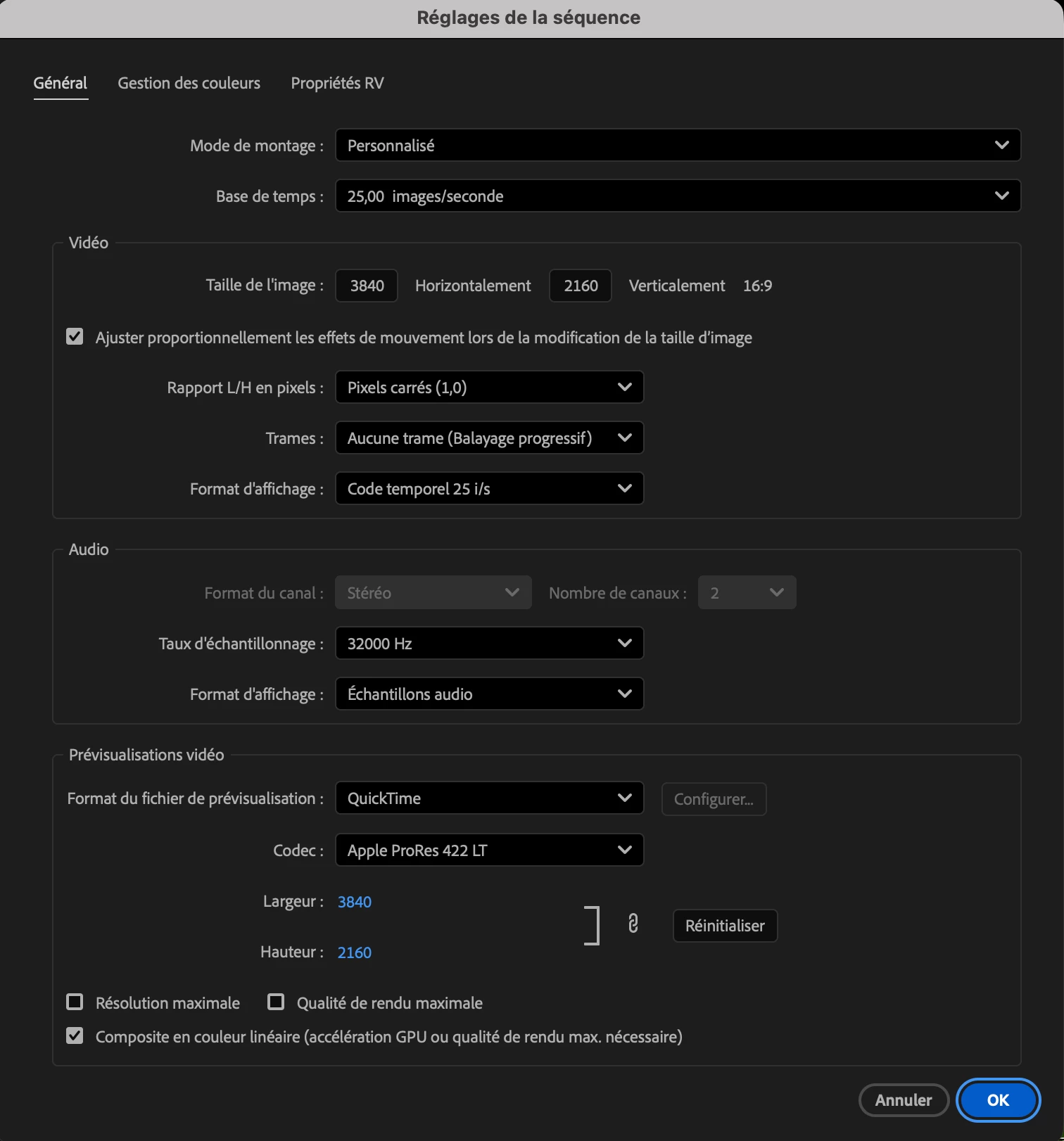Click the Réinitialiser button
Image resolution: width=1064 pixels, height=1141 pixels.
[x=725, y=926]
